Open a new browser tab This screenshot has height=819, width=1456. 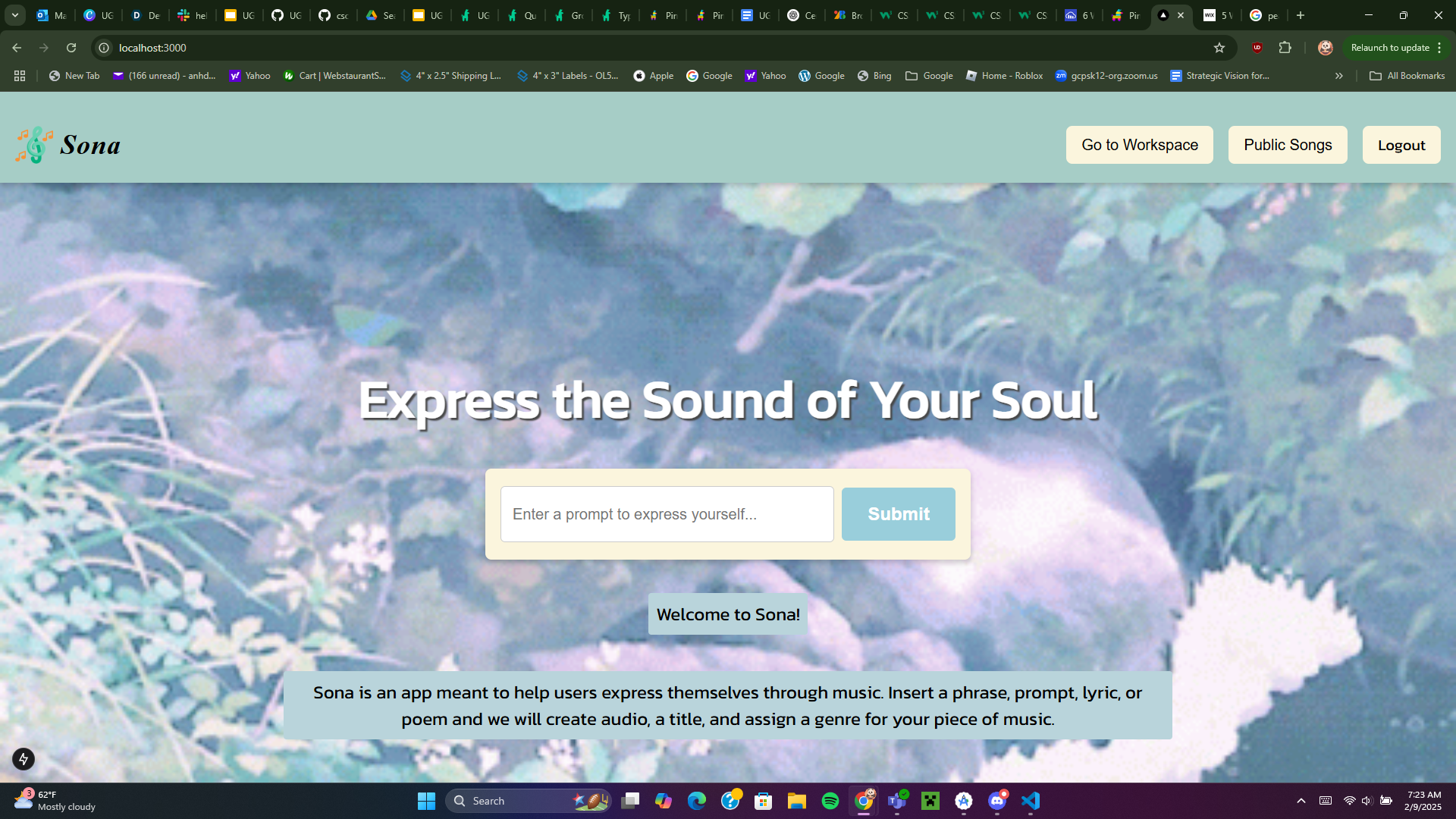pos(1301,15)
